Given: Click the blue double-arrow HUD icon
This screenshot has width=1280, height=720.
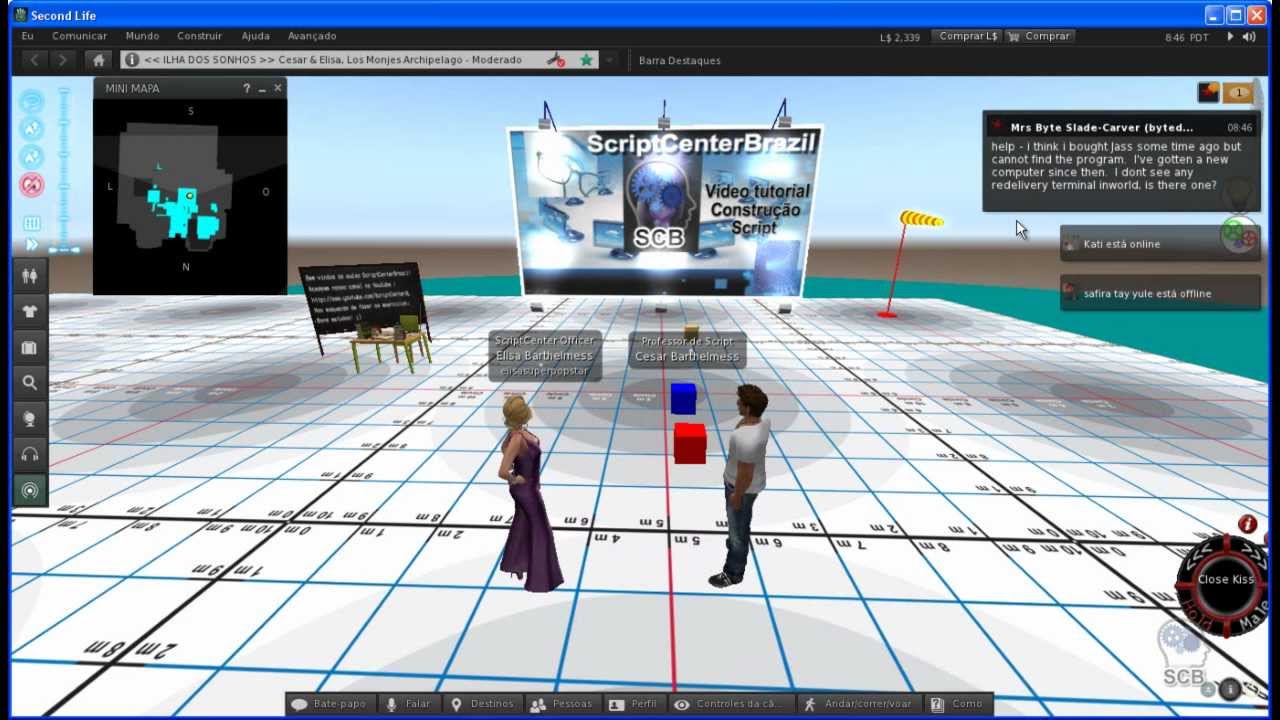Looking at the screenshot, I should click(32, 245).
